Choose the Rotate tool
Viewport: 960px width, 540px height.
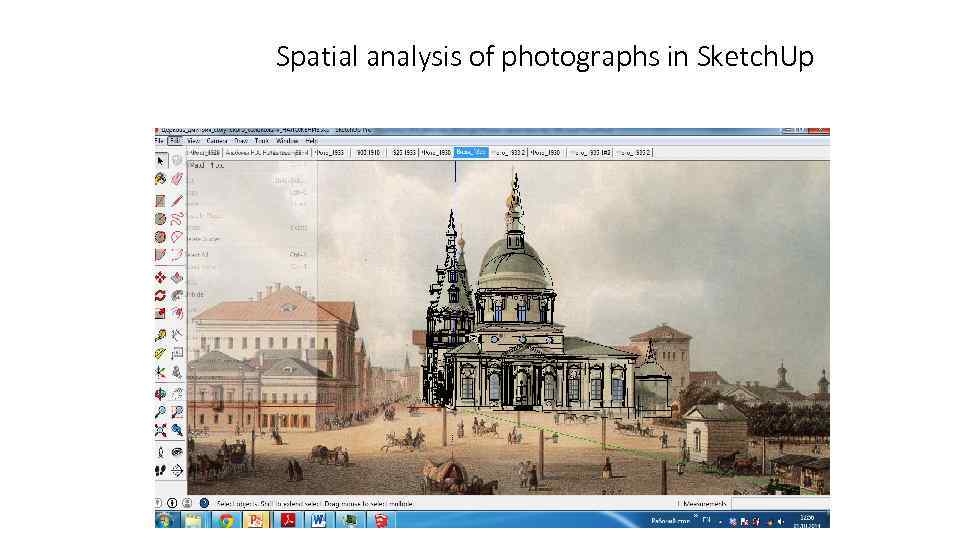160,296
